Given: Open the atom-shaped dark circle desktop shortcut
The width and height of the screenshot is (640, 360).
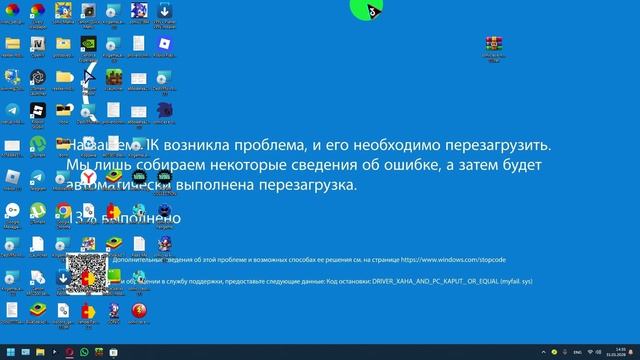Looking at the screenshot, I should 38,77.
